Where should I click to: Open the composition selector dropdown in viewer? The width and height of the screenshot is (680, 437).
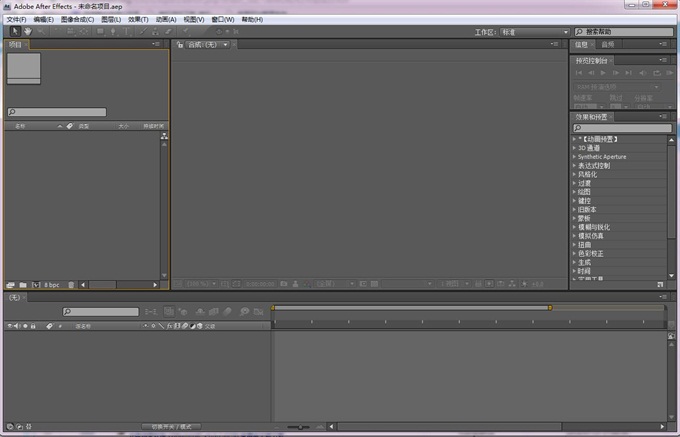(x=207, y=45)
